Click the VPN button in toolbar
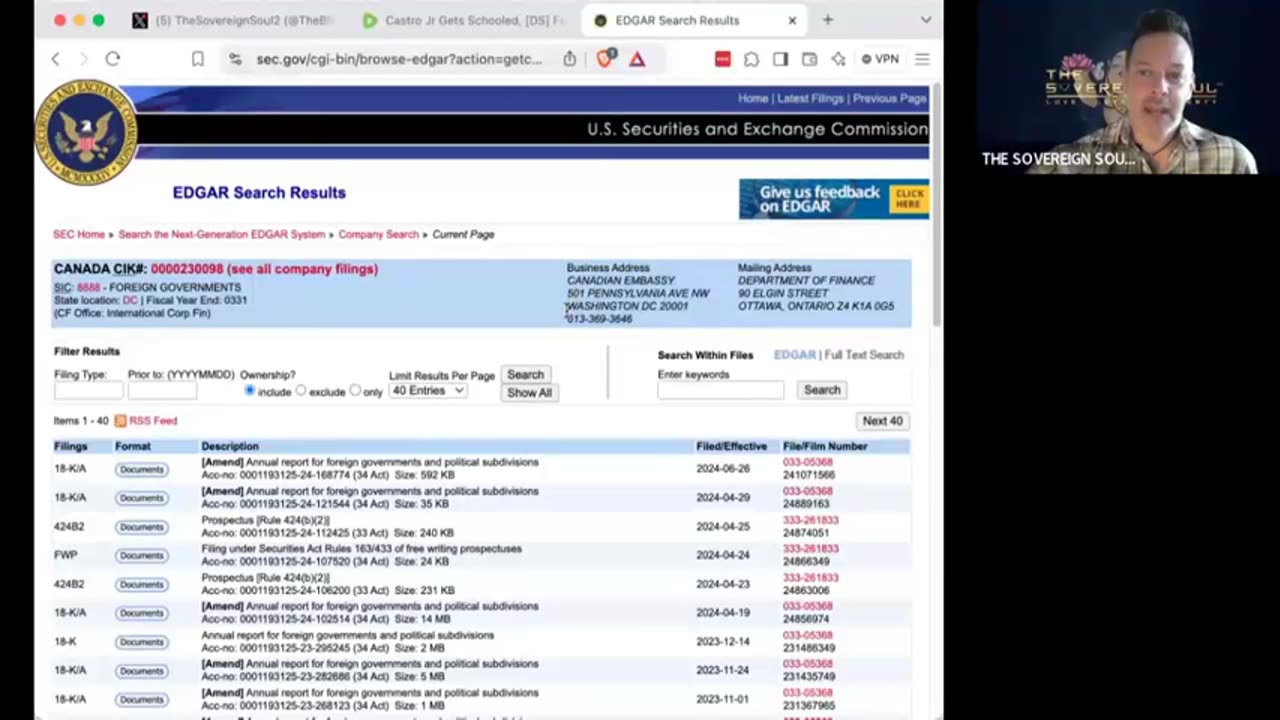1280x720 pixels. (x=880, y=59)
